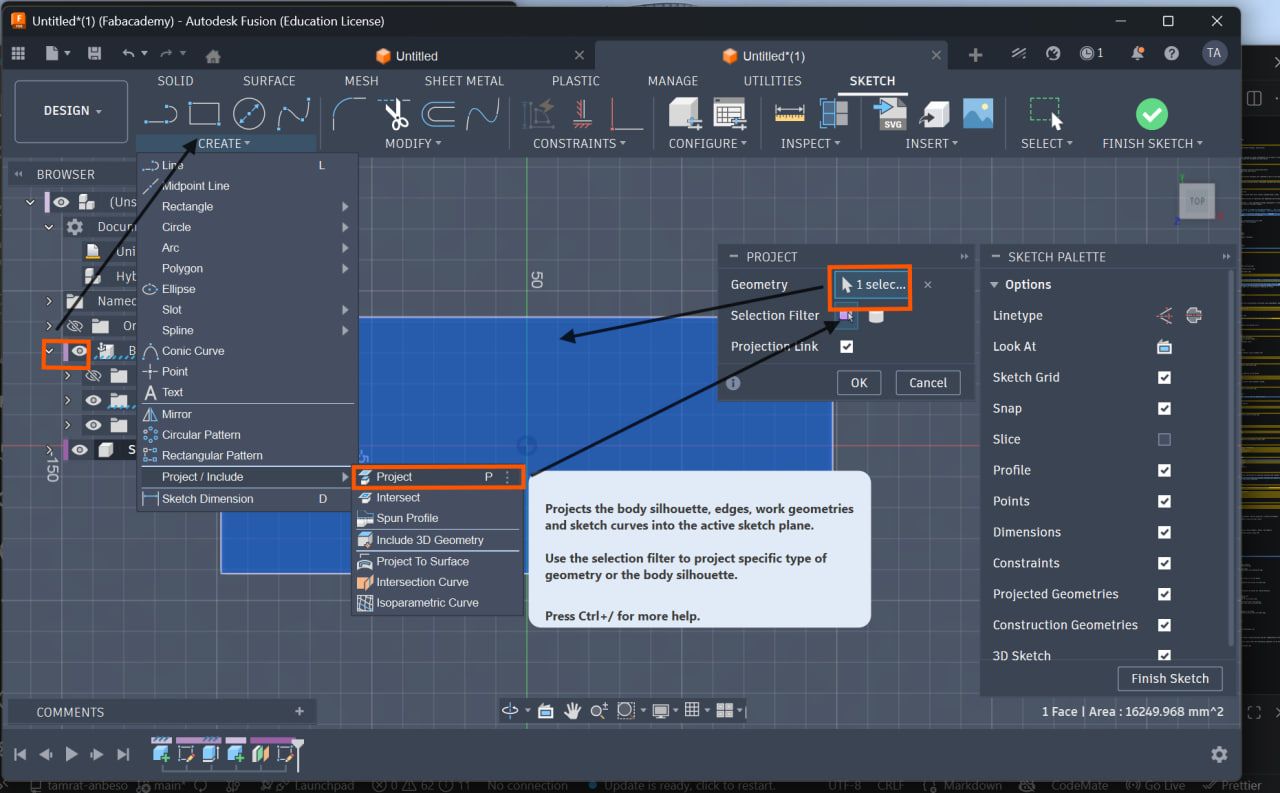The image size is (1280, 793).
Task: Open the data panel grid icon
Action: click(18, 54)
